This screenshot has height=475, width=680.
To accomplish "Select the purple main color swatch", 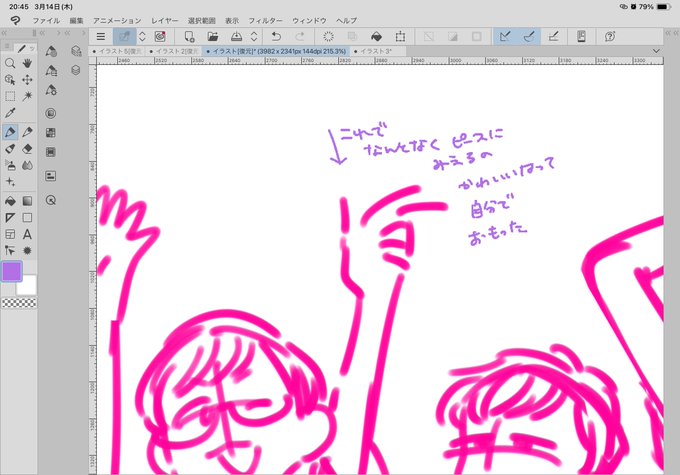I will pos(12,272).
